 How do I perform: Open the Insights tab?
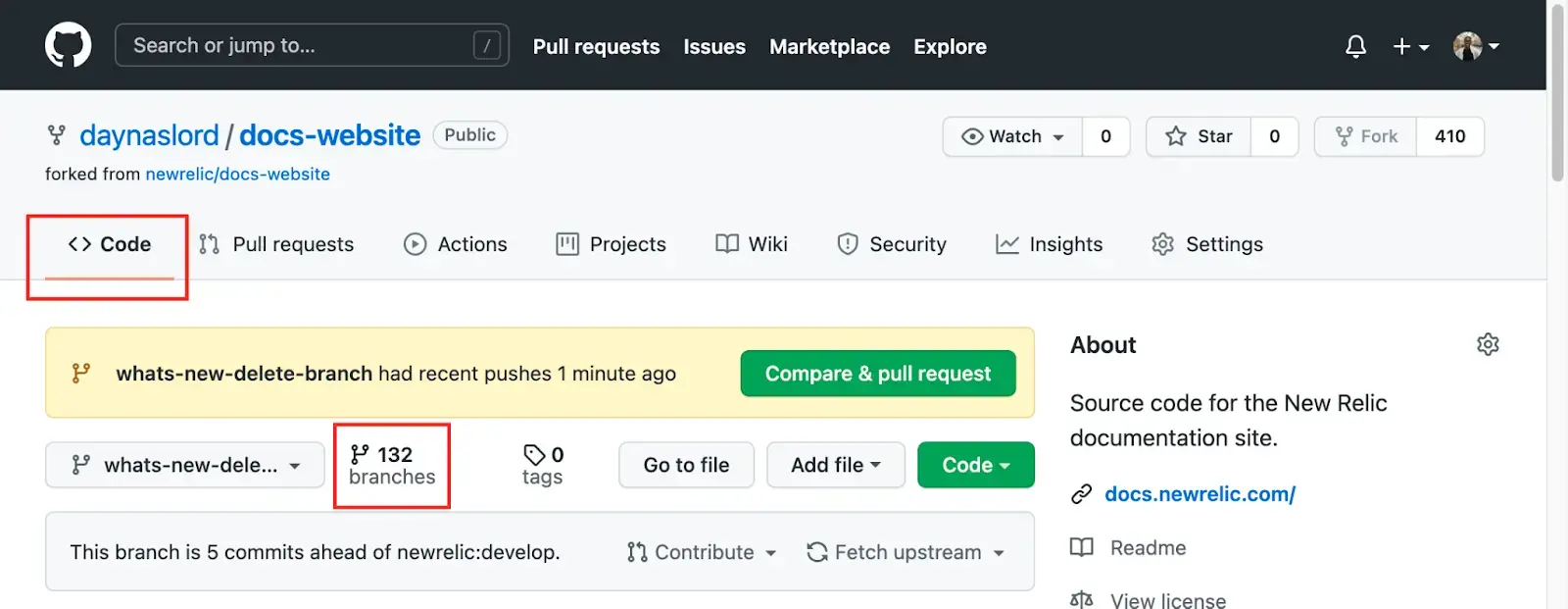(x=1049, y=244)
